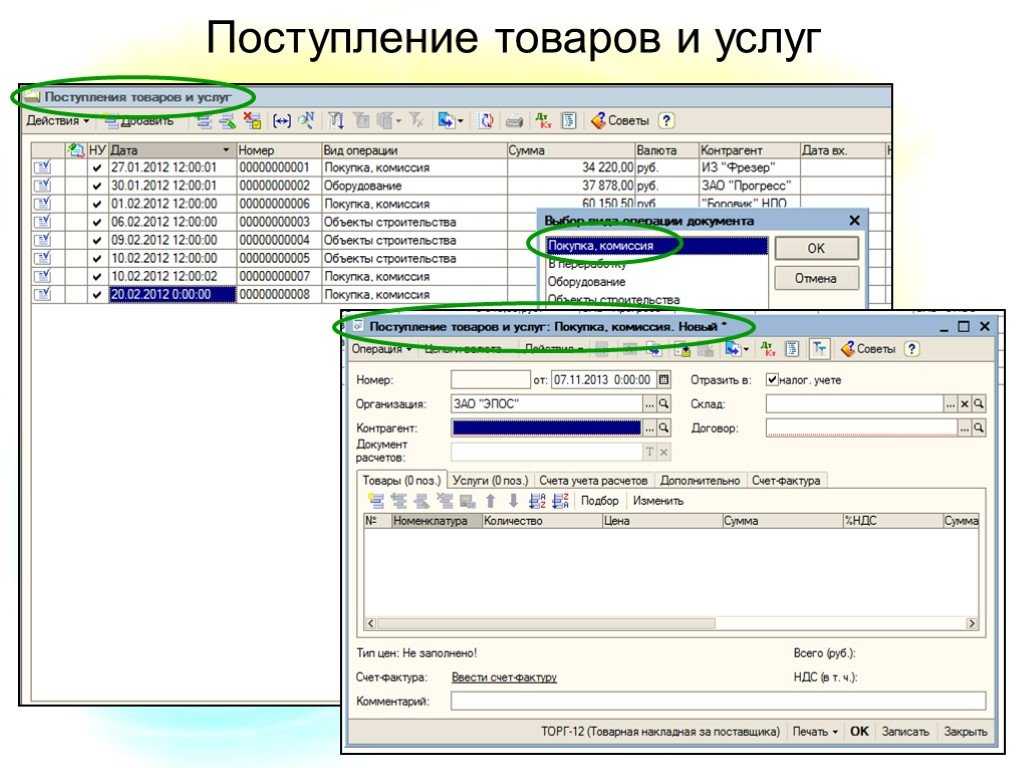This screenshot has width=1024, height=768.
Task: Click Советы in the document form toolbar
Action: click(868, 349)
